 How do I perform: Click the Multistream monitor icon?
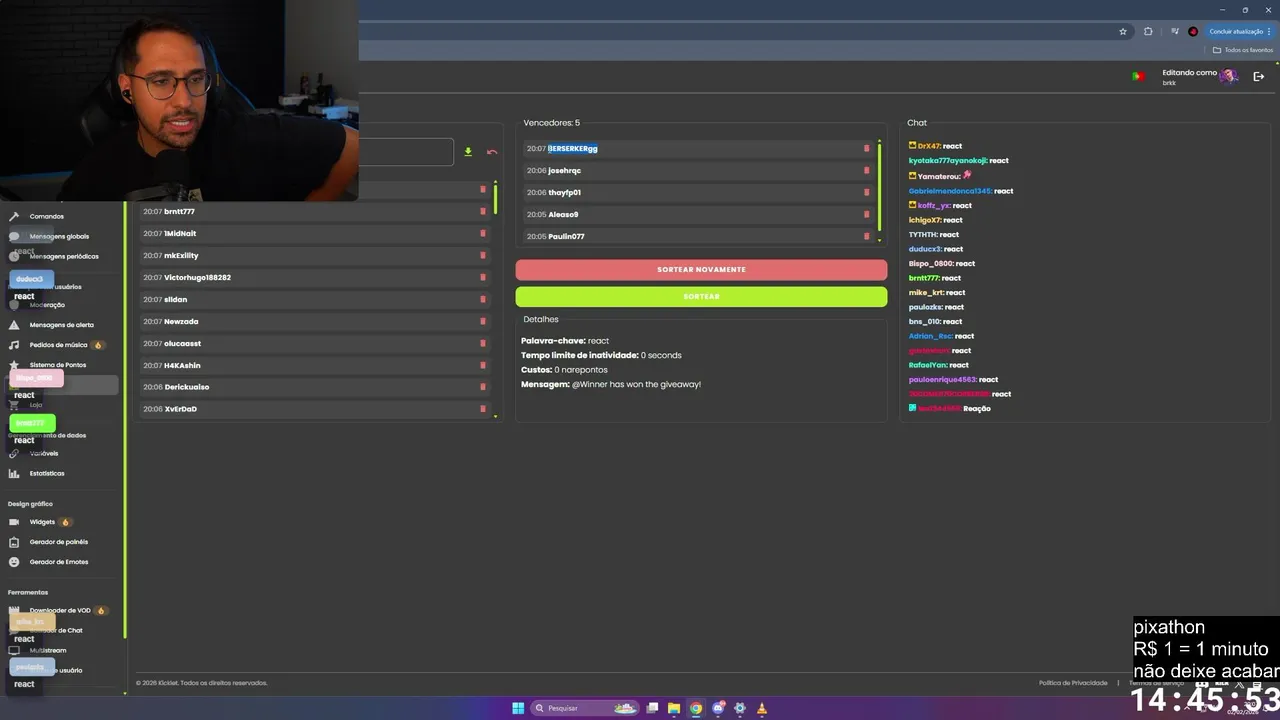(14, 650)
